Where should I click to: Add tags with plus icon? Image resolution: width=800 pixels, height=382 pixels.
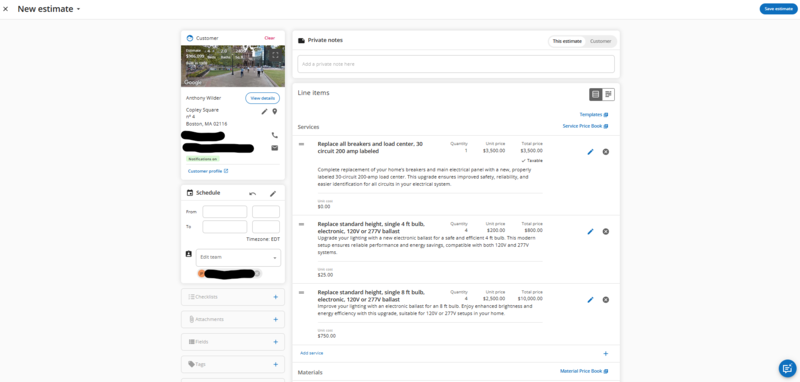(x=276, y=364)
